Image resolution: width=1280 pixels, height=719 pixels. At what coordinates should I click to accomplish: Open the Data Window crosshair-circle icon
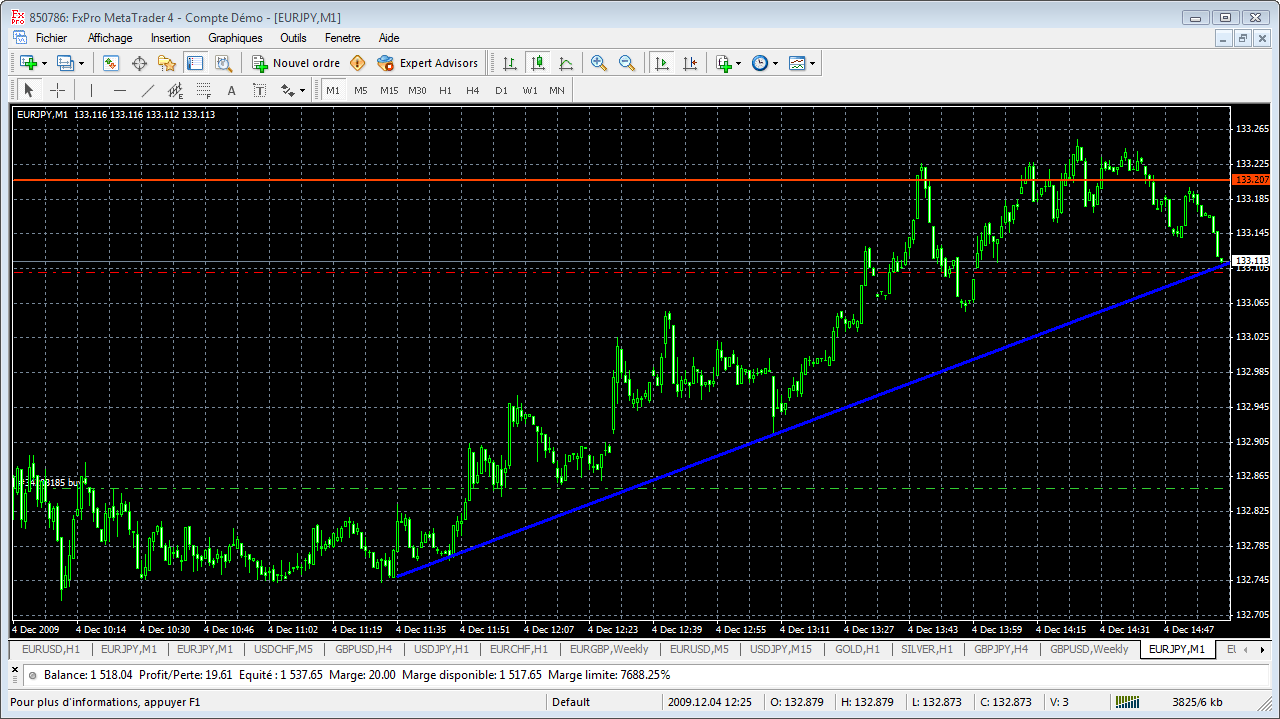click(x=139, y=63)
